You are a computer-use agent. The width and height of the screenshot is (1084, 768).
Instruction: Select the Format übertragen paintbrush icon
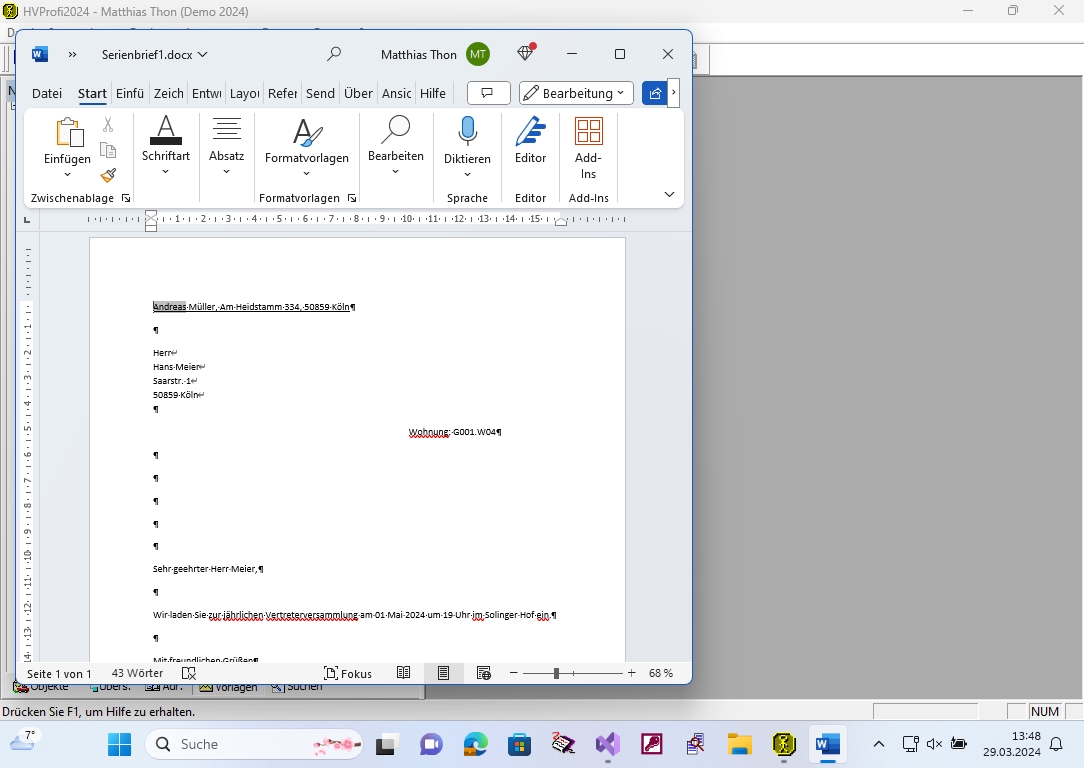pyautogui.click(x=108, y=175)
